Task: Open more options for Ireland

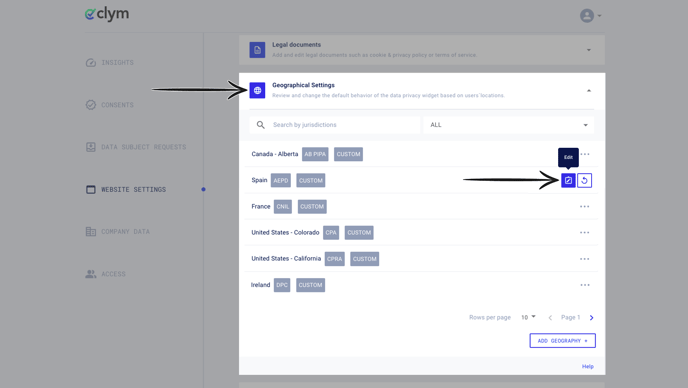Action: point(584,285)
